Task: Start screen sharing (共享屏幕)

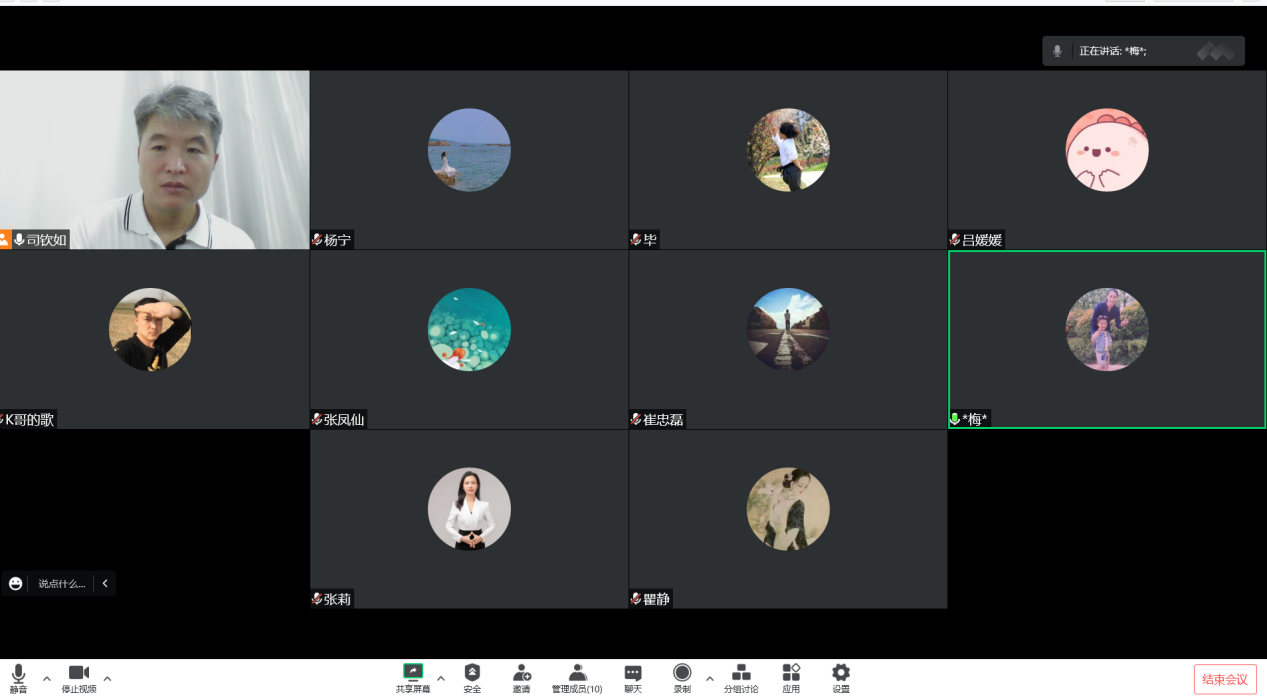Action: click(412, 677)
